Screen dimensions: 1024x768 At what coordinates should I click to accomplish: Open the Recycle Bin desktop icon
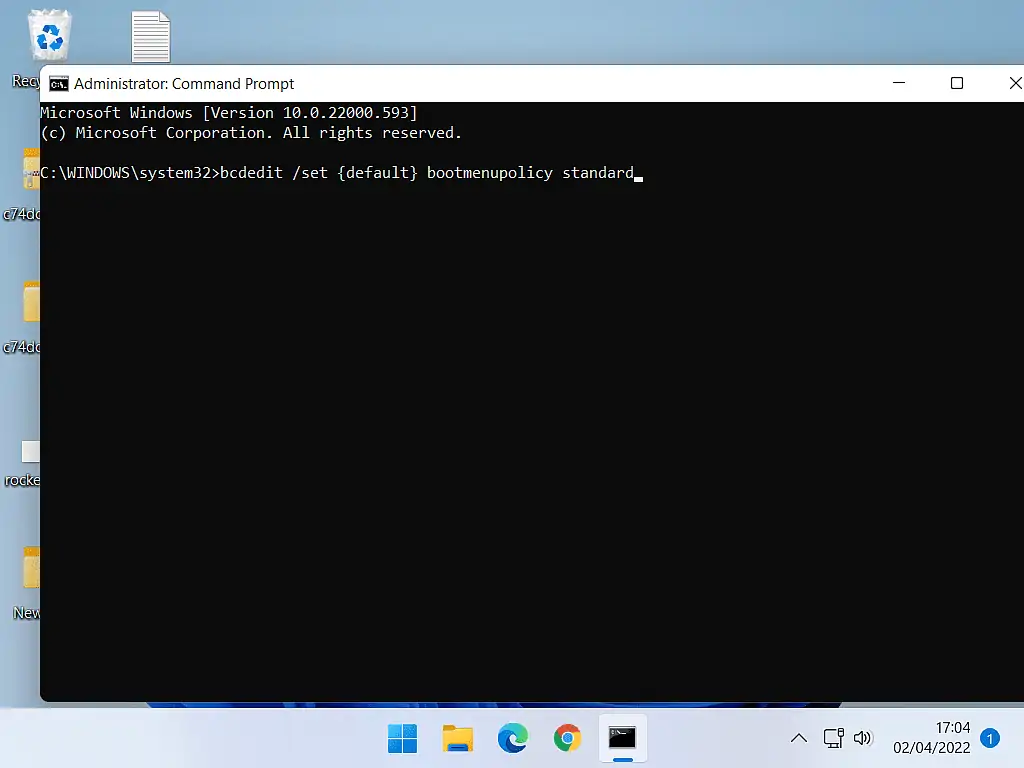coord(48,37)
